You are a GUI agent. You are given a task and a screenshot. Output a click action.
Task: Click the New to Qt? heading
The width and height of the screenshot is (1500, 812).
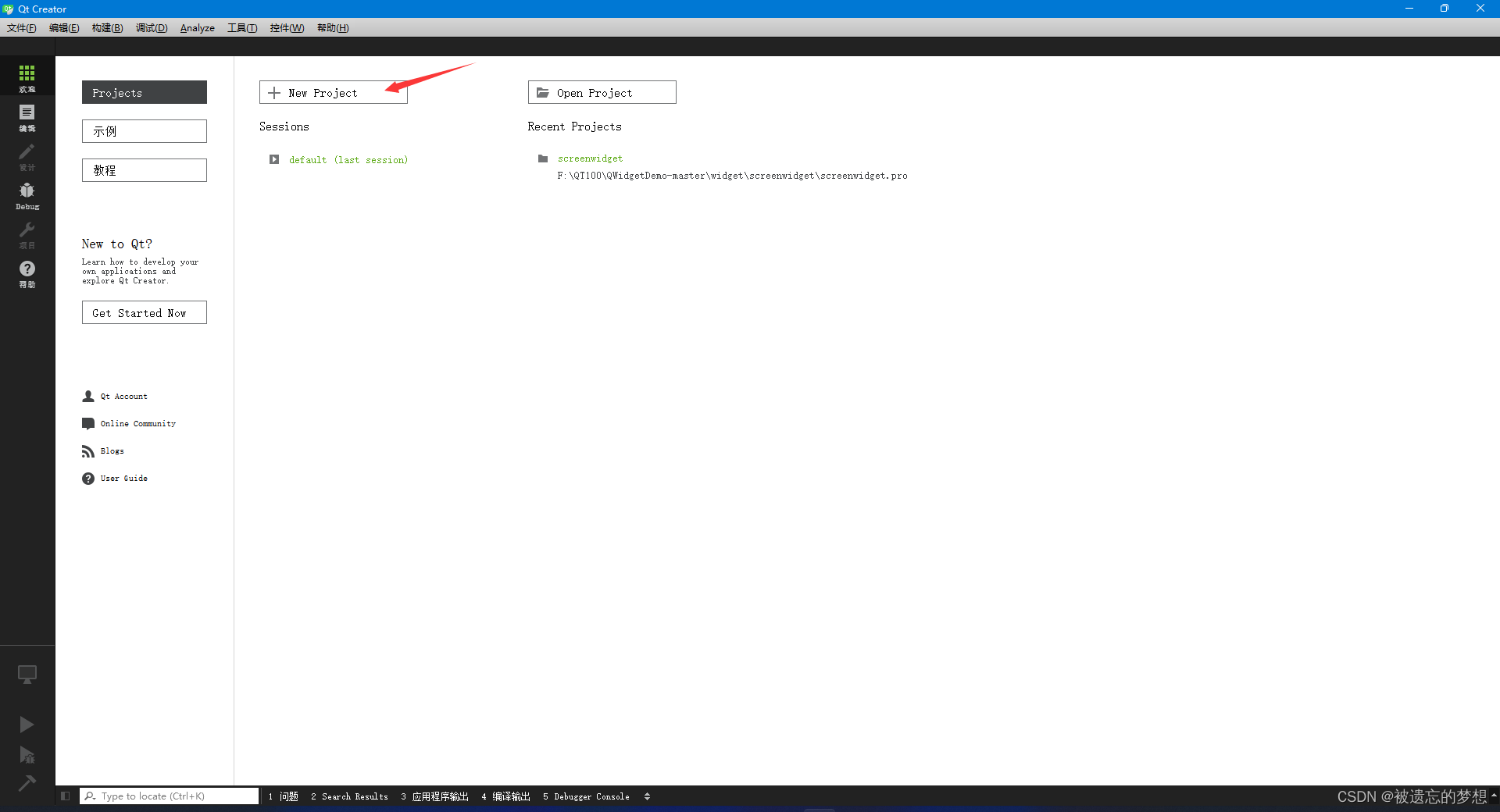click(x=117, y=244)
